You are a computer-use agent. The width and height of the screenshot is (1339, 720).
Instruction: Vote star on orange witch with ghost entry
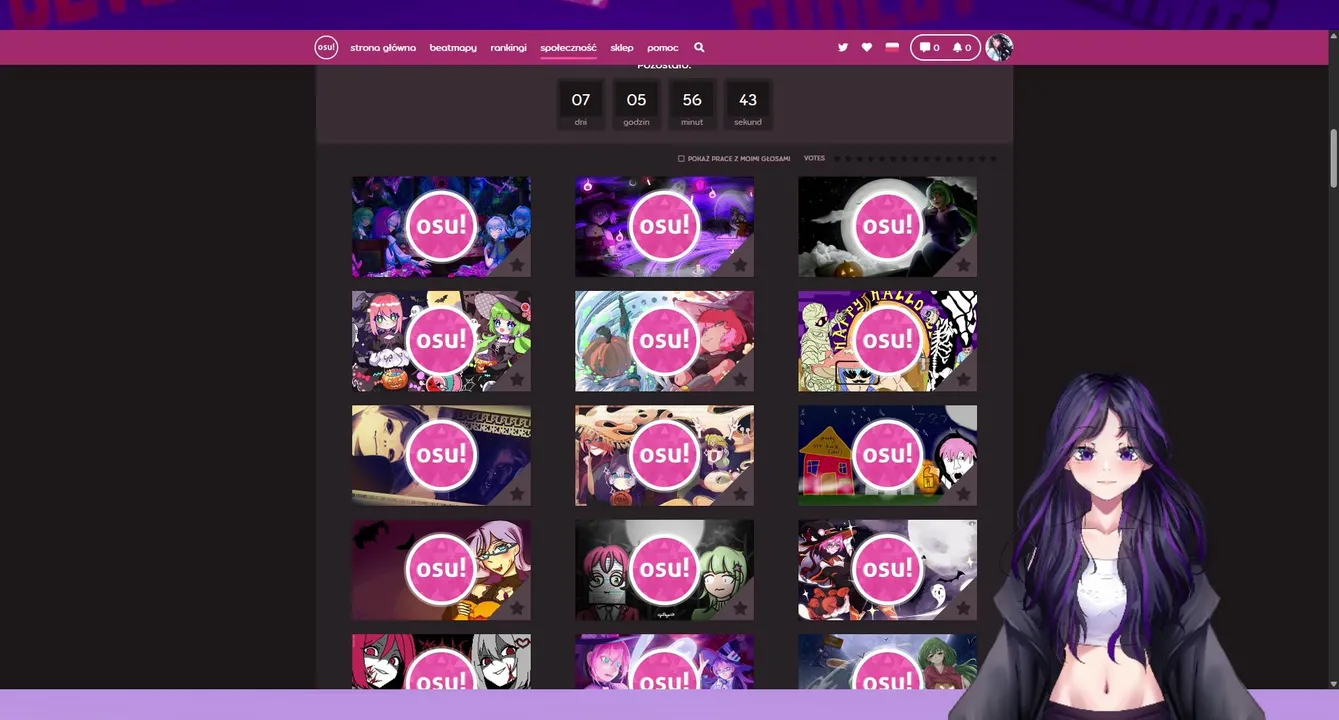(963, 607)
